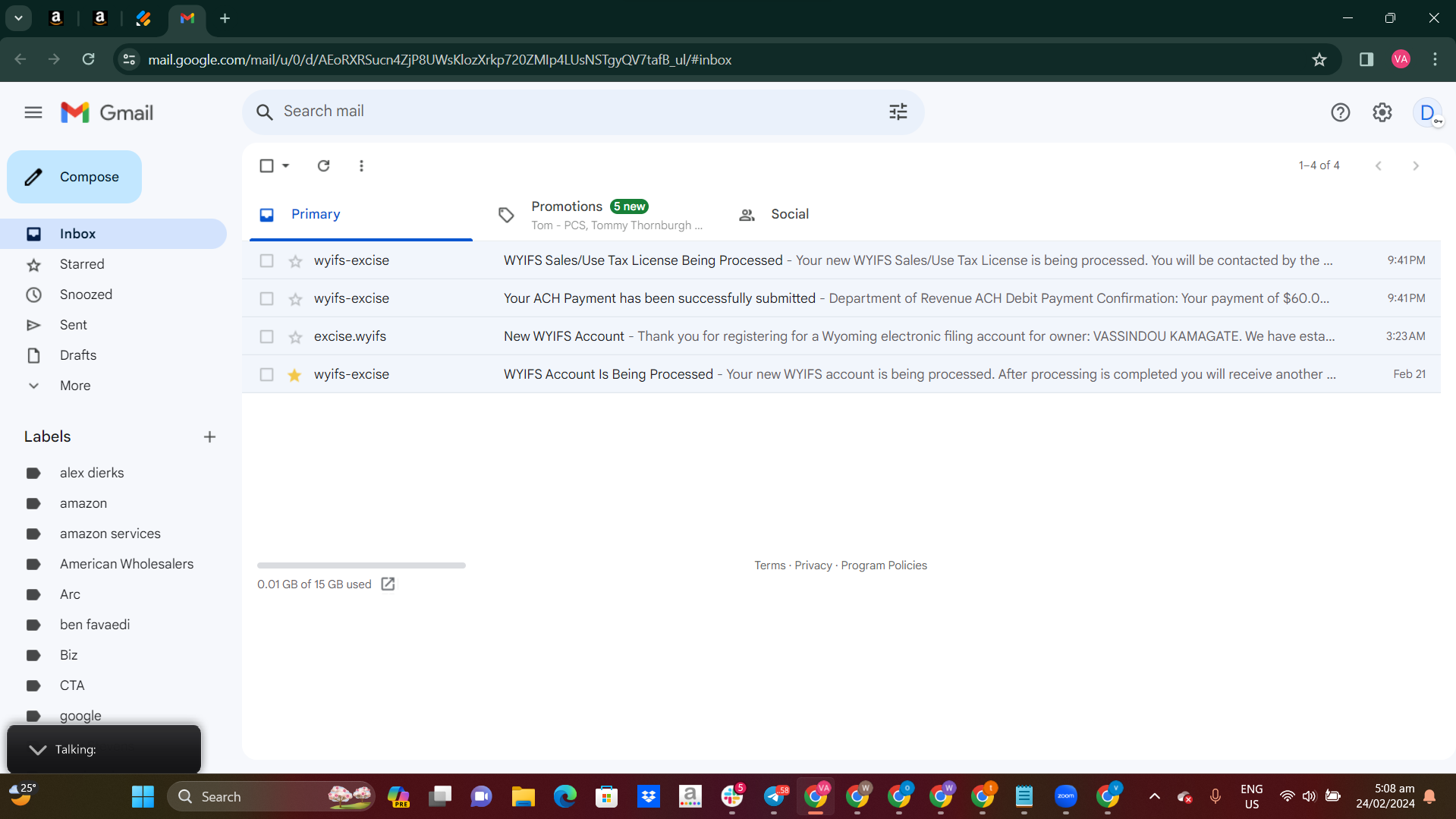This screenshot has width=1456, height=819.
Task: Open the Inbox folder
Action: pos(113,234)
